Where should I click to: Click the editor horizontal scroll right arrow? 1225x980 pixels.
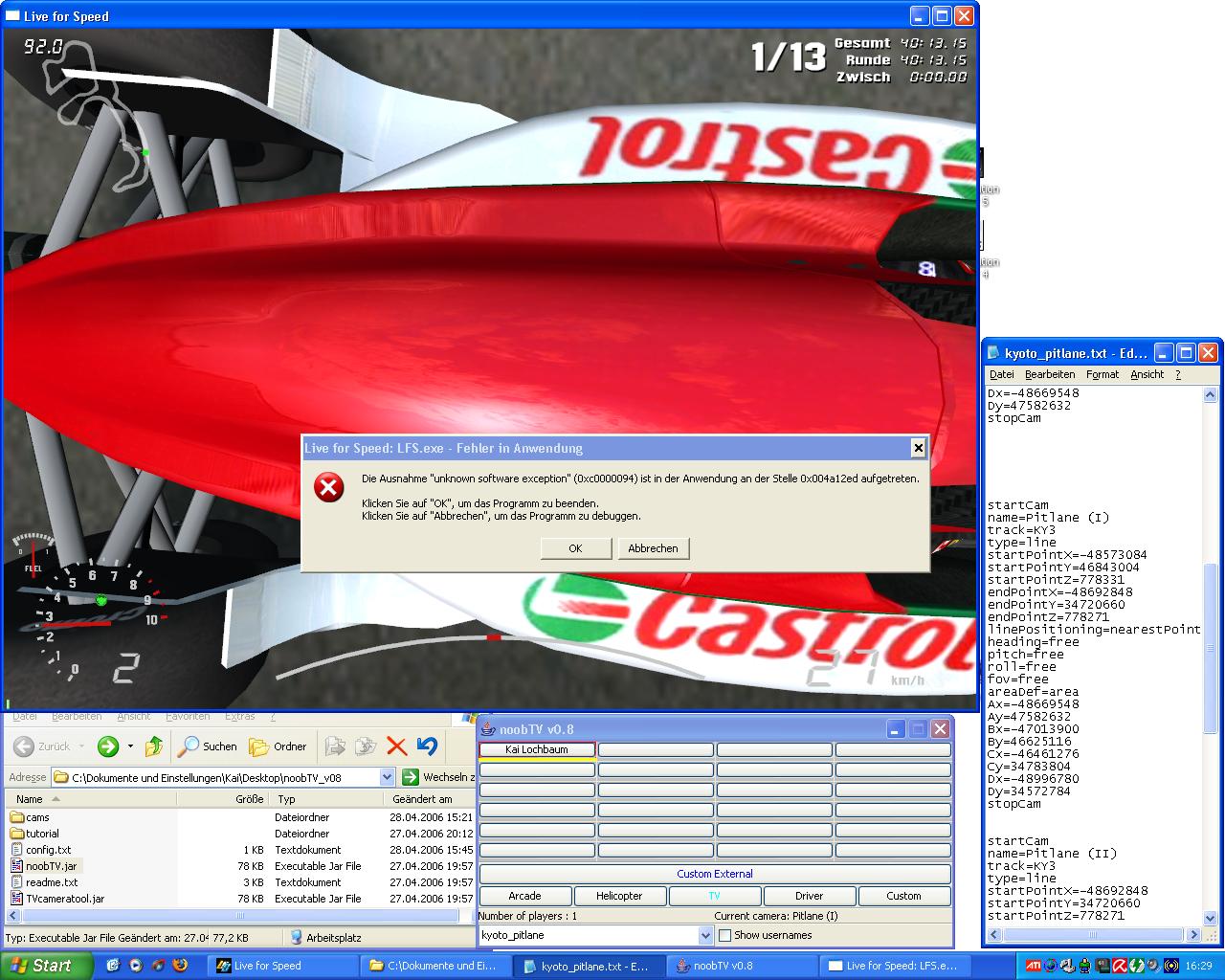pyautogui.click(x=1194, y=934)
